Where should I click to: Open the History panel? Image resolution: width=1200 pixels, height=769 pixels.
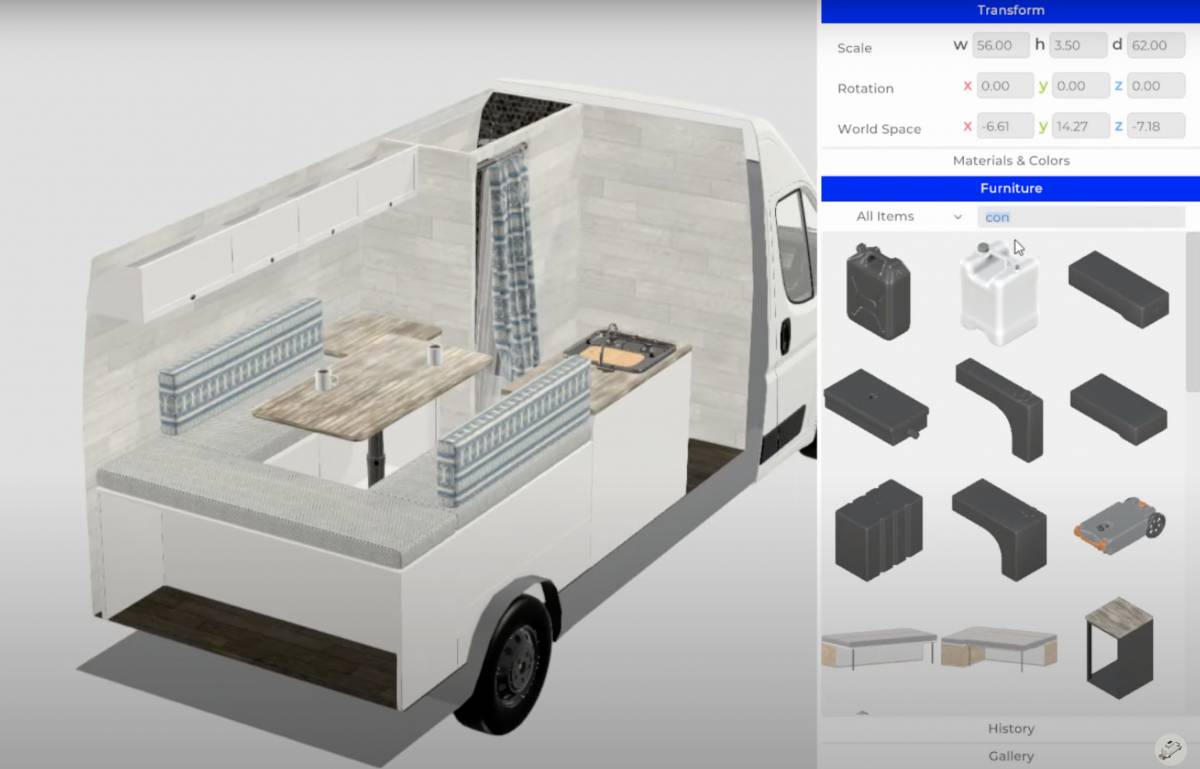tap(1011, 728)
